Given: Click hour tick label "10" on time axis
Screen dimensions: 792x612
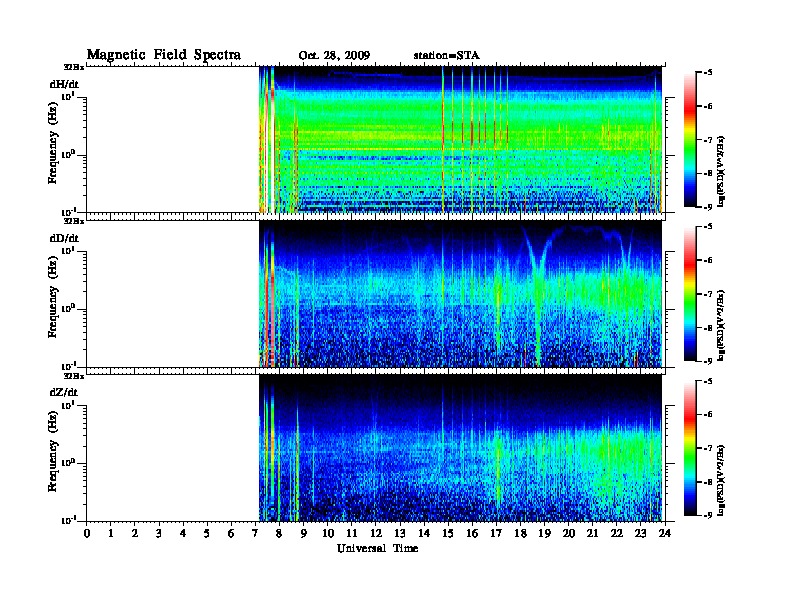Looking at the screenshot, I should coord(327,534).
